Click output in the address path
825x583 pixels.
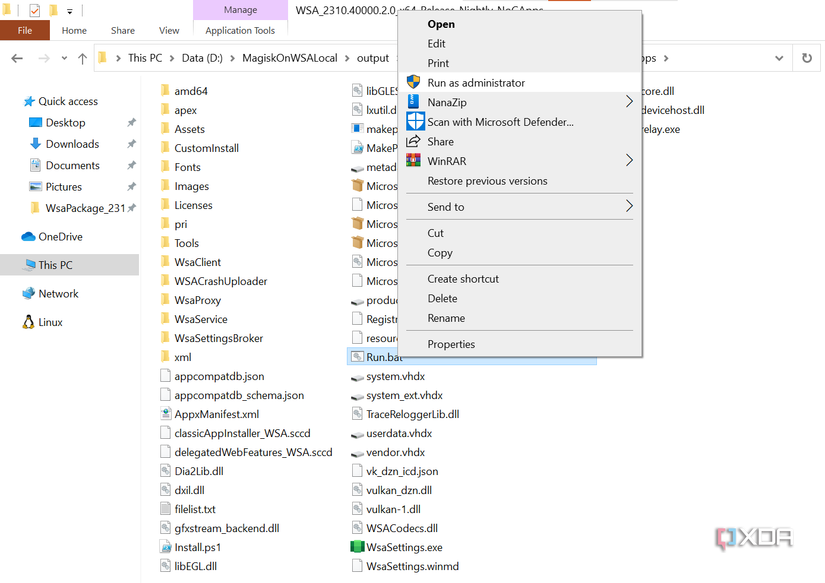373,58
